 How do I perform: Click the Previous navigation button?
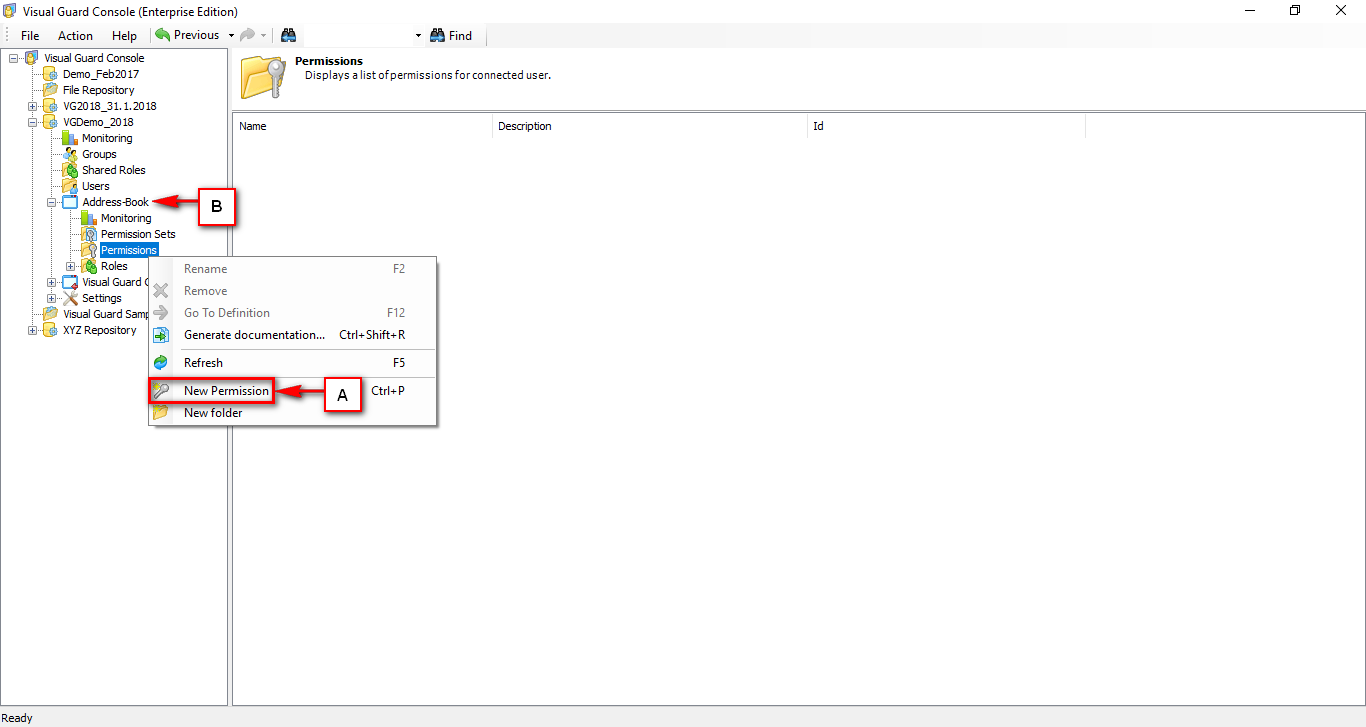point(190,34)
